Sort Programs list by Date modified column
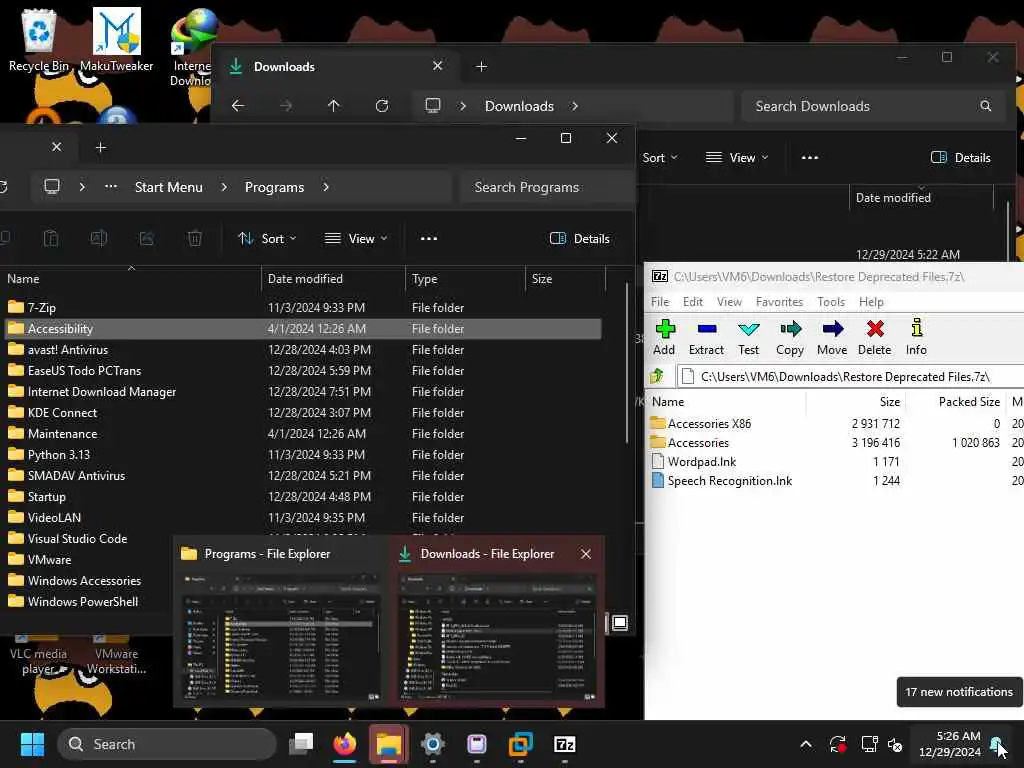 (333, 279)
